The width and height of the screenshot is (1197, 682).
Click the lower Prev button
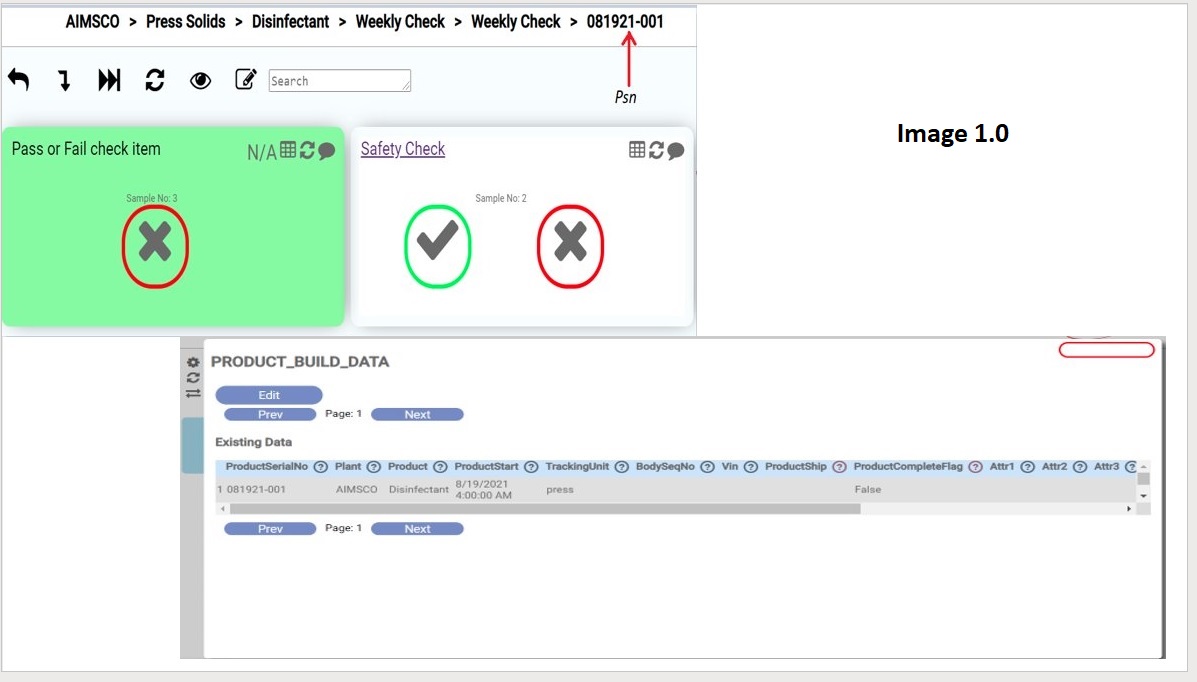point(270,528)
